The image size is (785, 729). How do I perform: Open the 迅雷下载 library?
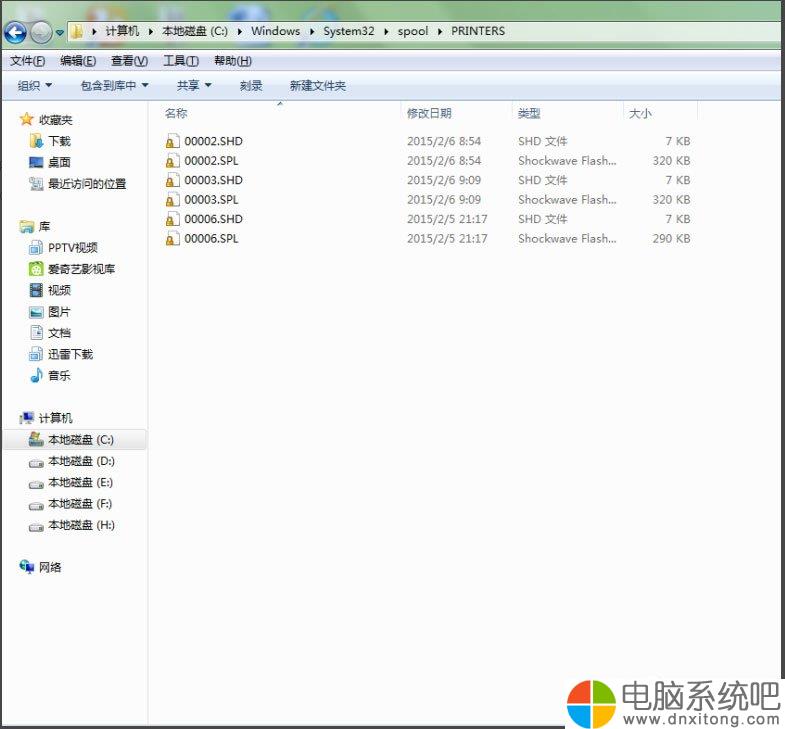tap(61, 354)
